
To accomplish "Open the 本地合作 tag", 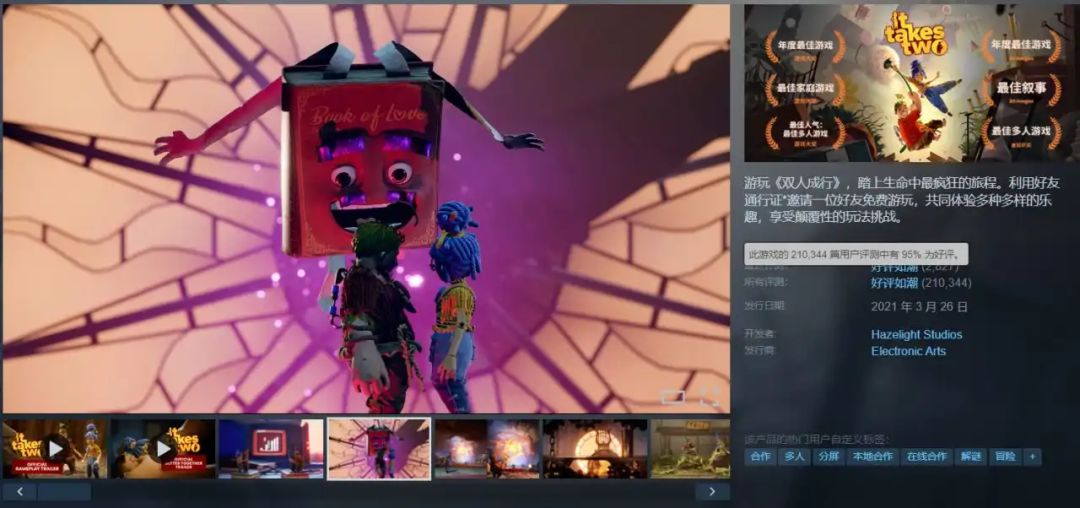I will point(873,456).
